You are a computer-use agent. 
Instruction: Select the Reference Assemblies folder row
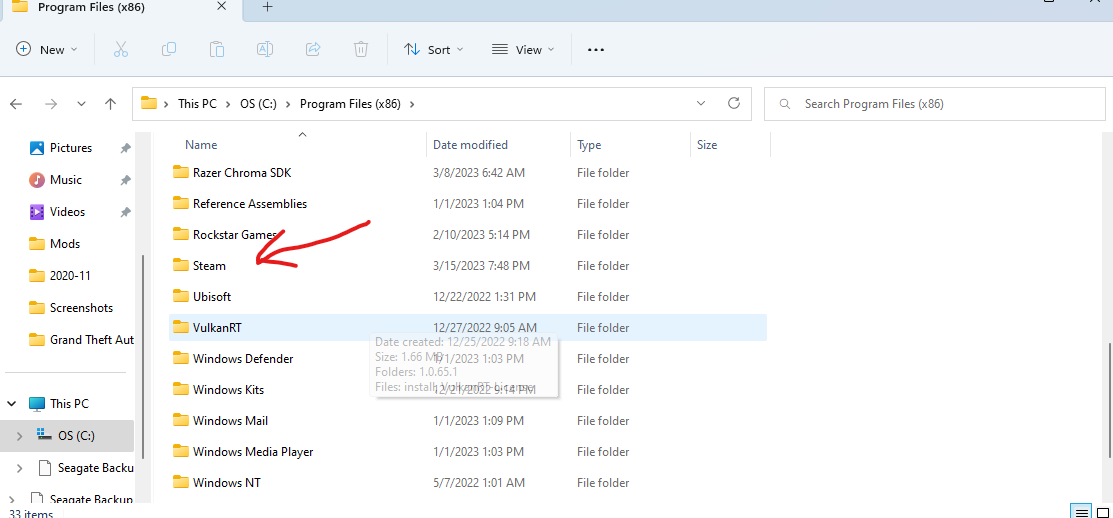click(468, 204)
